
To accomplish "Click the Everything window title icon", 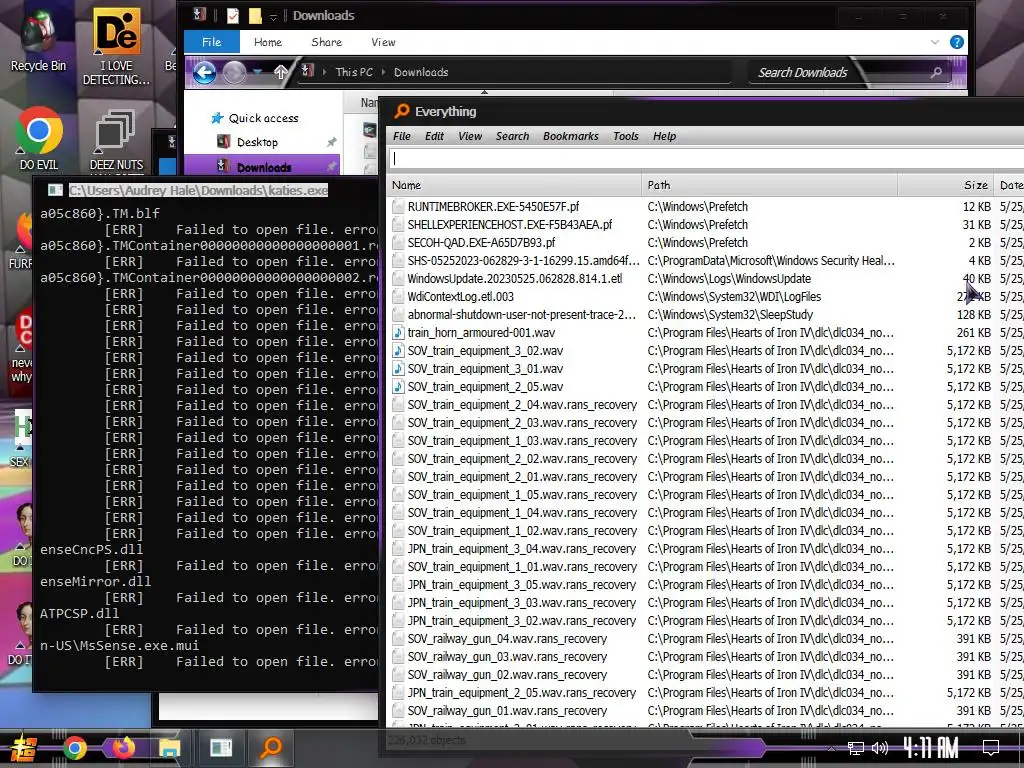I will pos(402,111).
